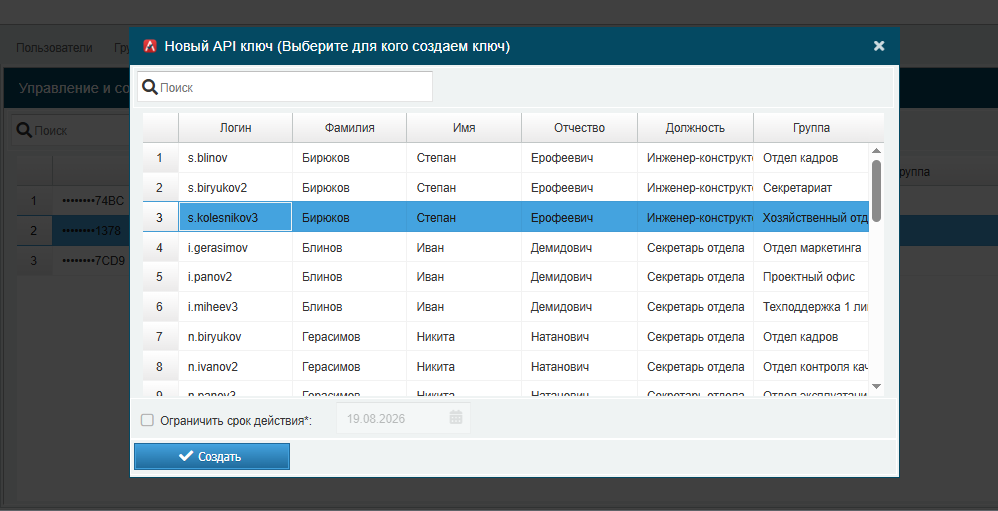Click background search magnifier icon
Image resolution: width=998 pixels, height=511 pixels.
tap(24, 130)
